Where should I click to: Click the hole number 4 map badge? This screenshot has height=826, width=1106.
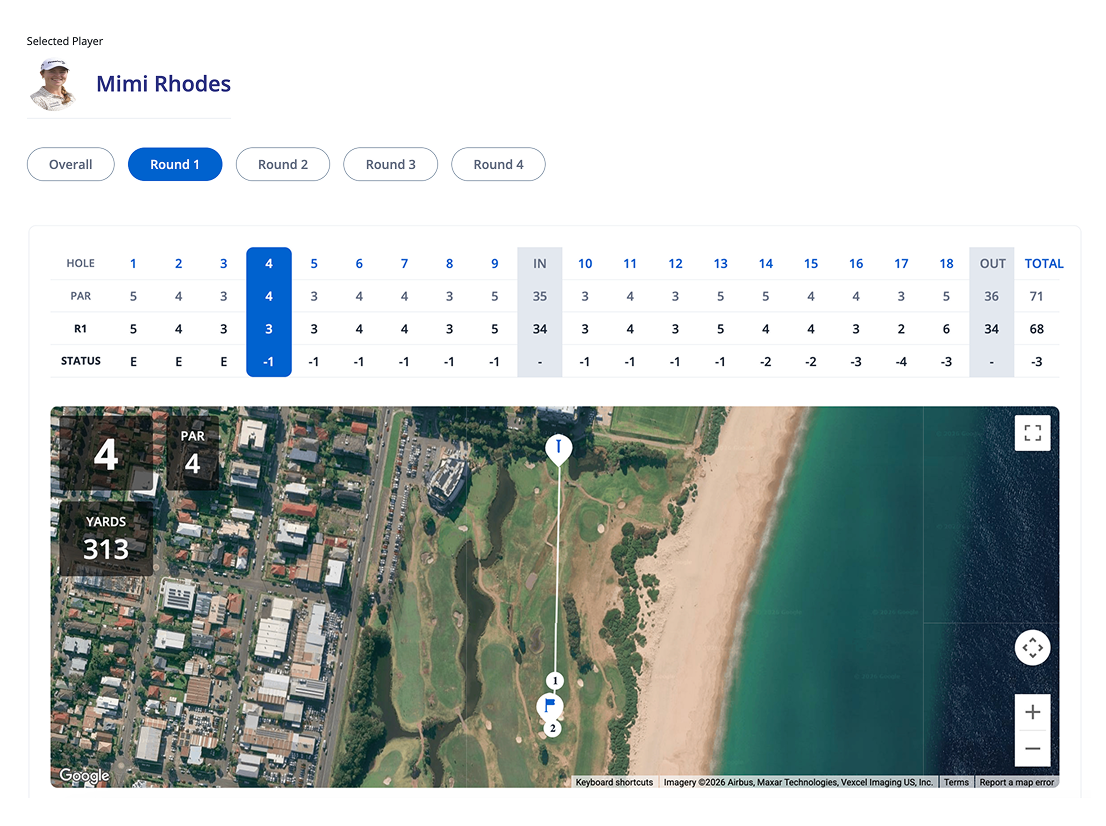[x=106, y=453]
